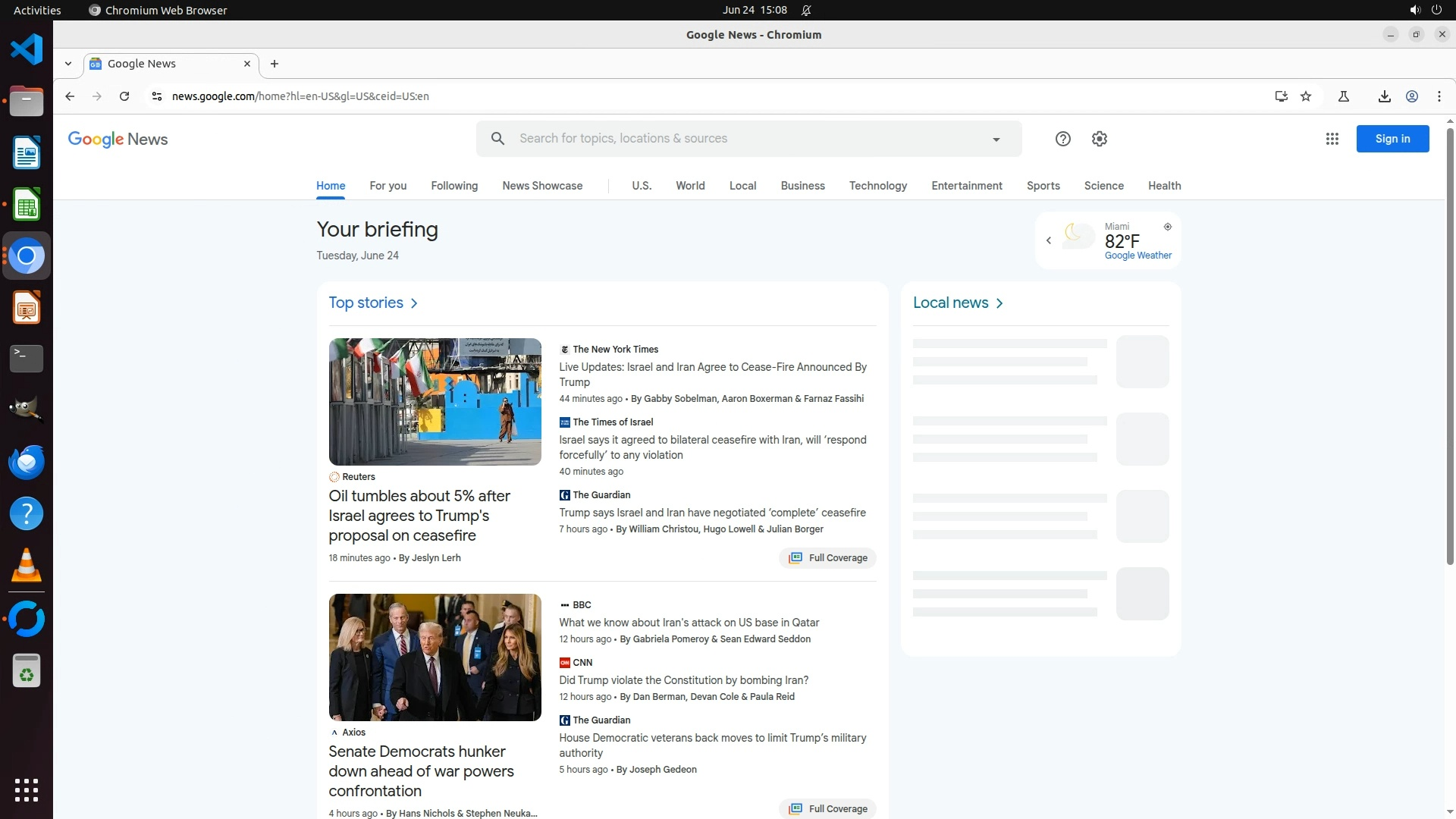The height and width of the screenshot is (819, 1456).
Task: Open Chromium downloads icon
Action: point(1384,96)
